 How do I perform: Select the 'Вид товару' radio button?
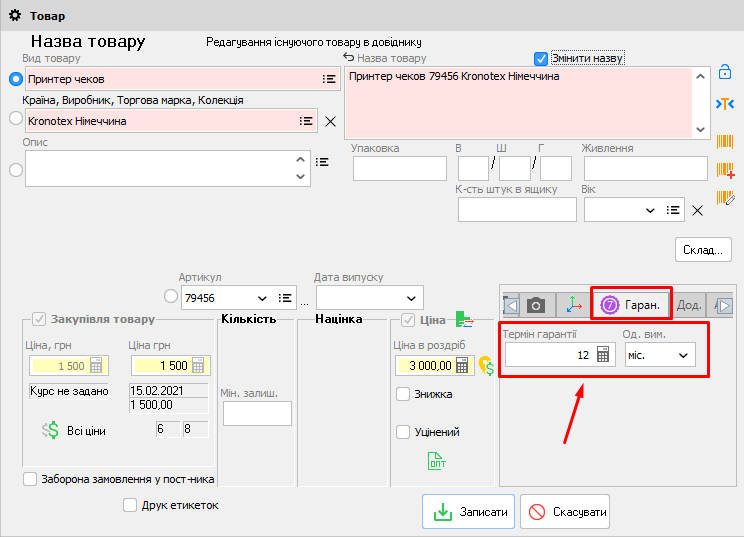15,79
